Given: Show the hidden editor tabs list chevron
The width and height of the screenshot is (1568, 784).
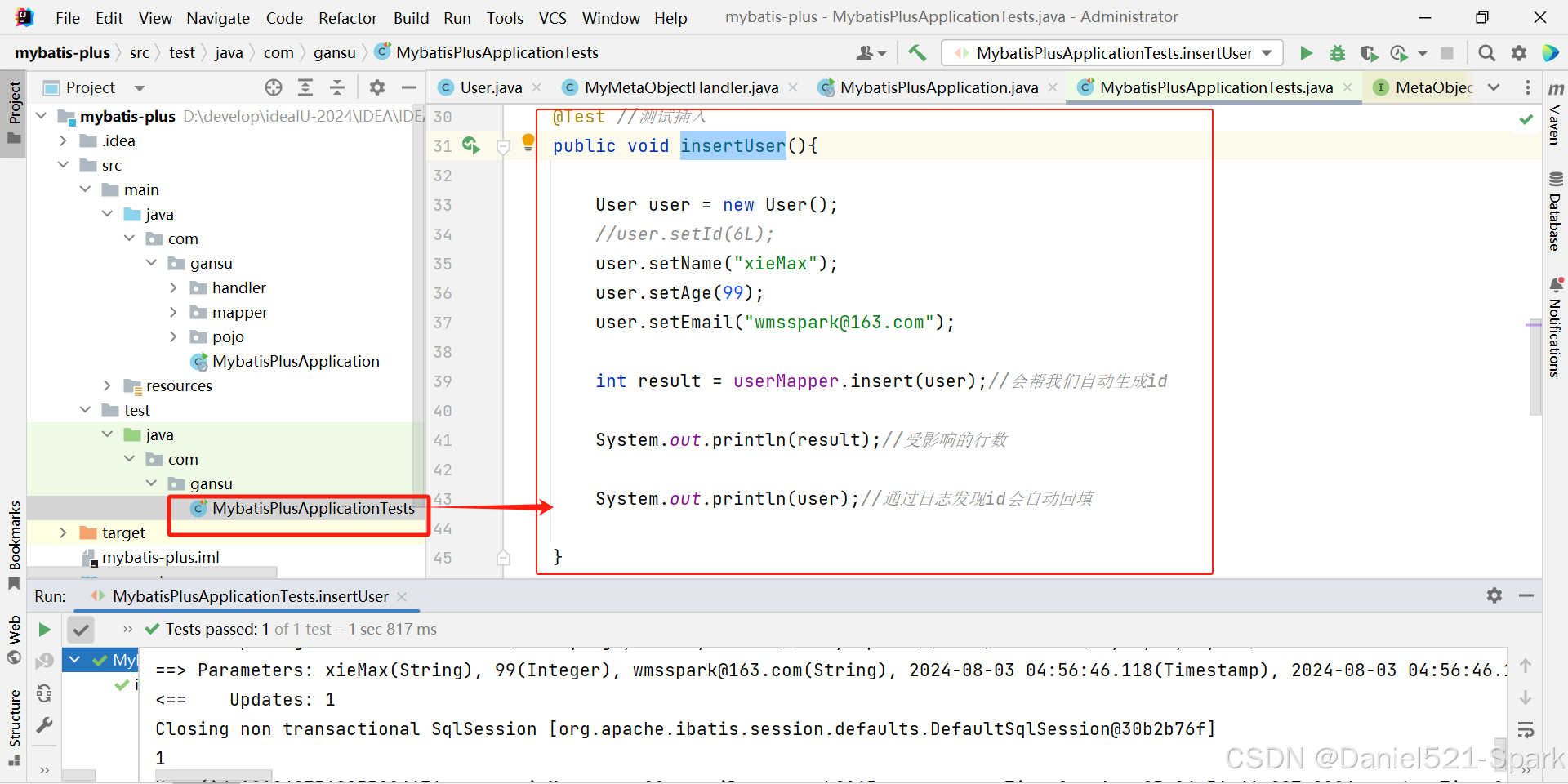Looking at the screenshot, I should tap(1494, 87).
